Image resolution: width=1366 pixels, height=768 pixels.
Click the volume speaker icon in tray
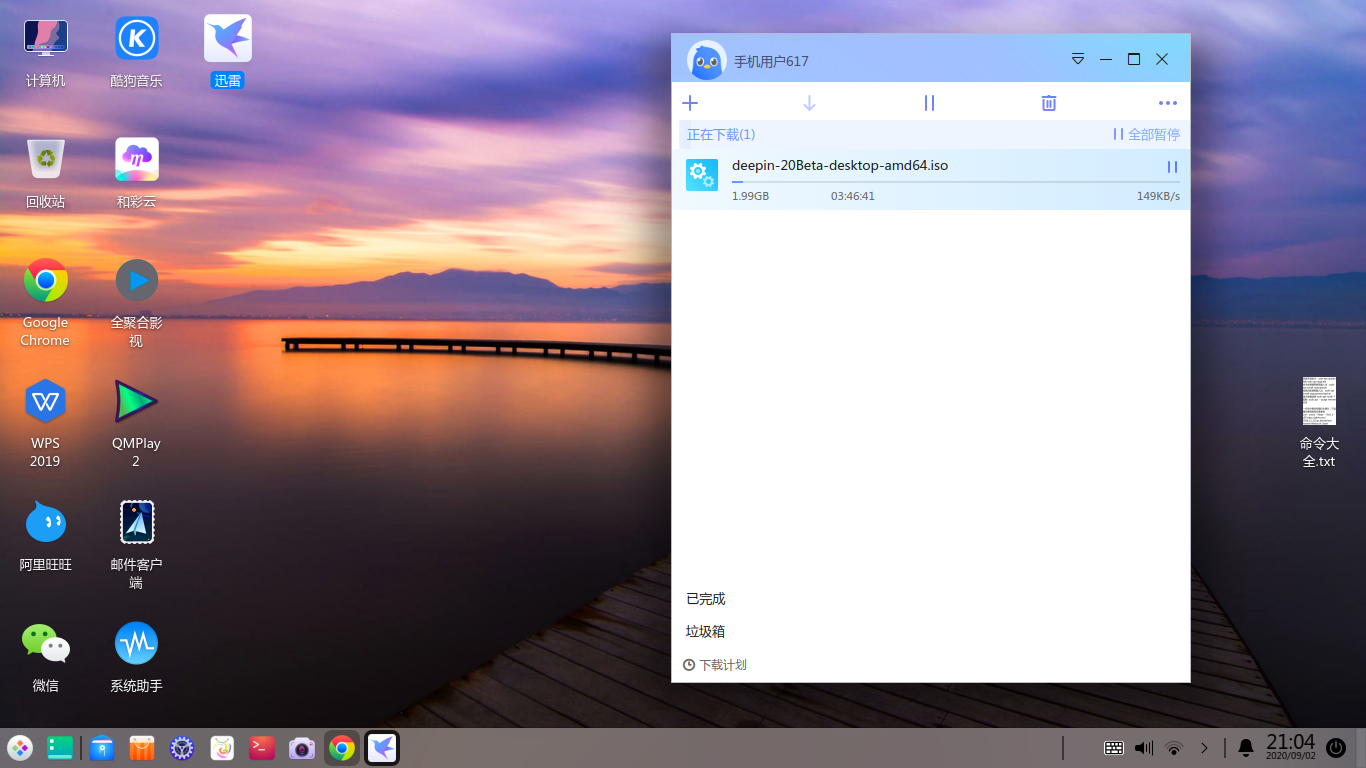point(1144,748)
